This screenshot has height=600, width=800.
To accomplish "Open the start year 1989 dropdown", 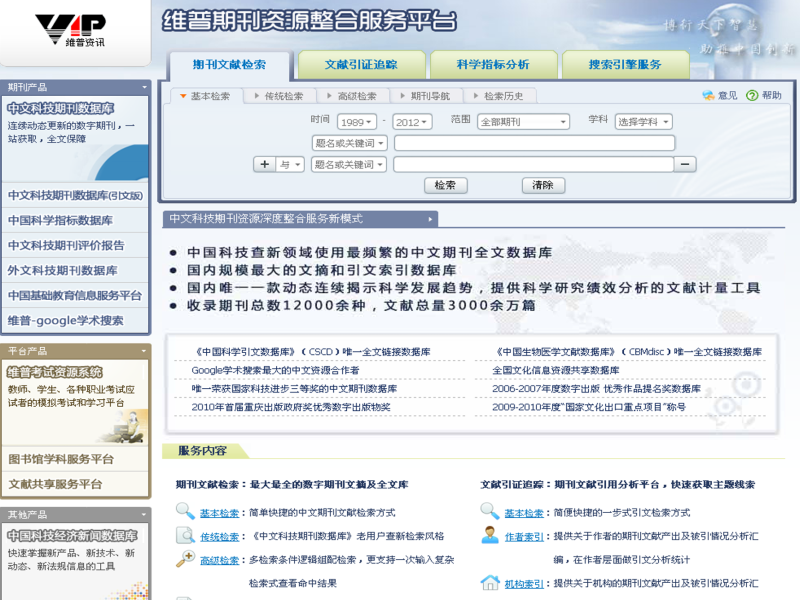I will (x=357, y=122).
